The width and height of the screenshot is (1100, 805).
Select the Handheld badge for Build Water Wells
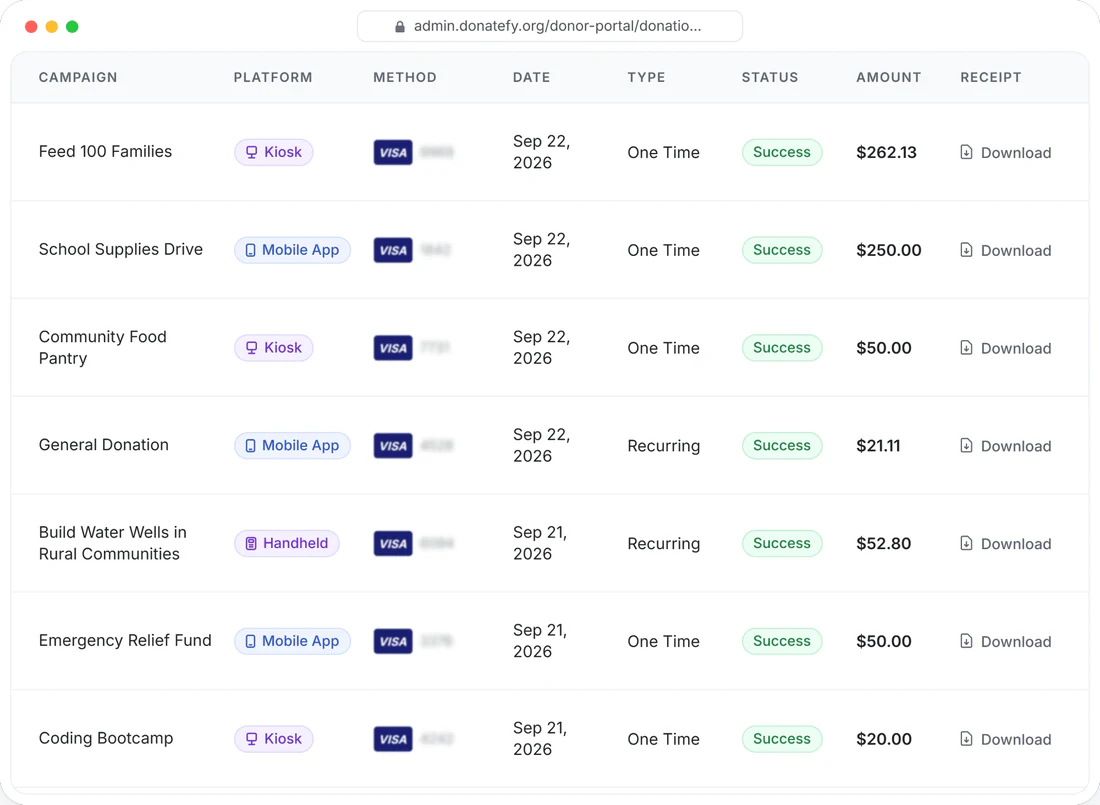tap(287, 543)
